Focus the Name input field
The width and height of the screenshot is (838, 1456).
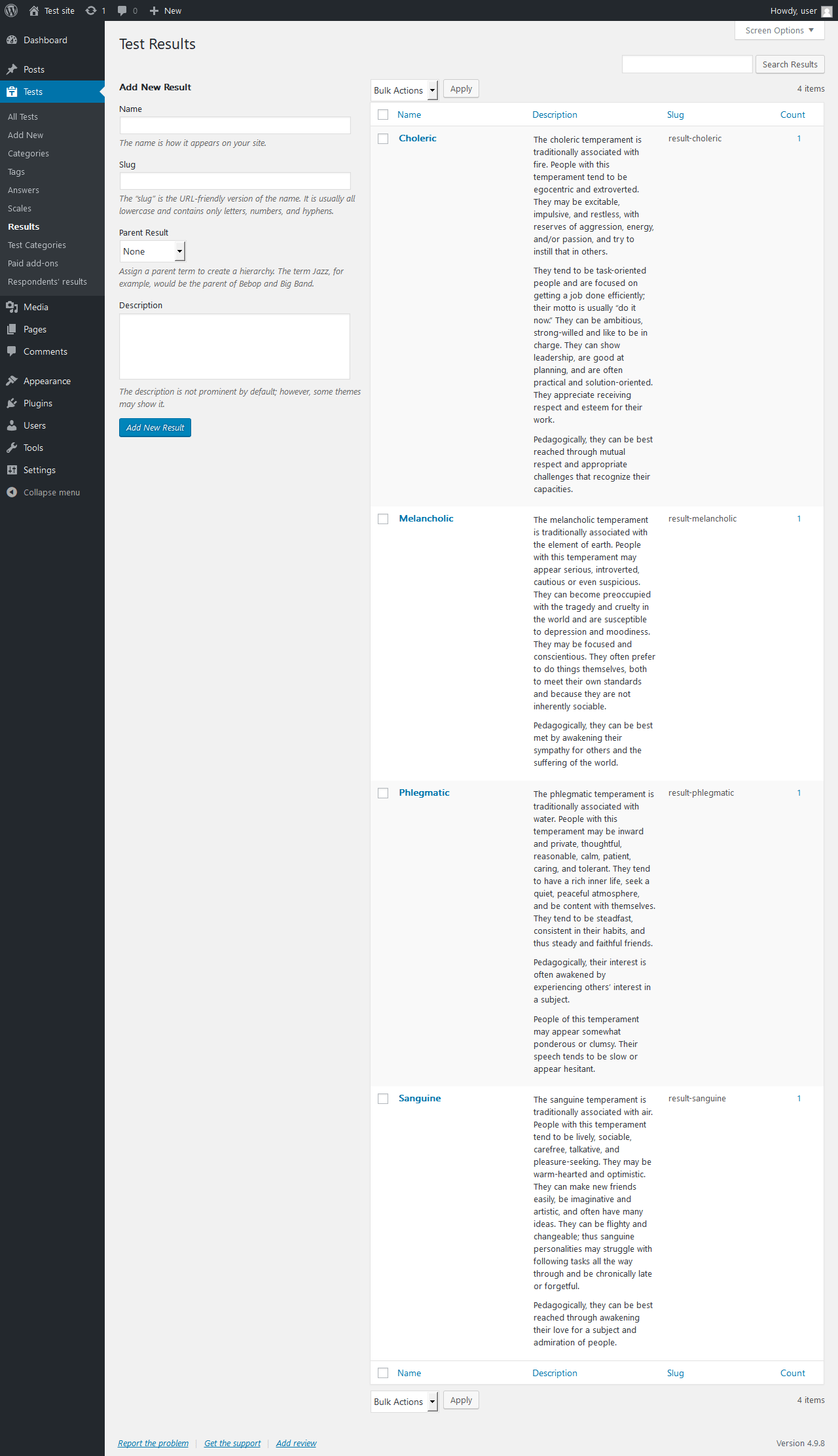235,126
